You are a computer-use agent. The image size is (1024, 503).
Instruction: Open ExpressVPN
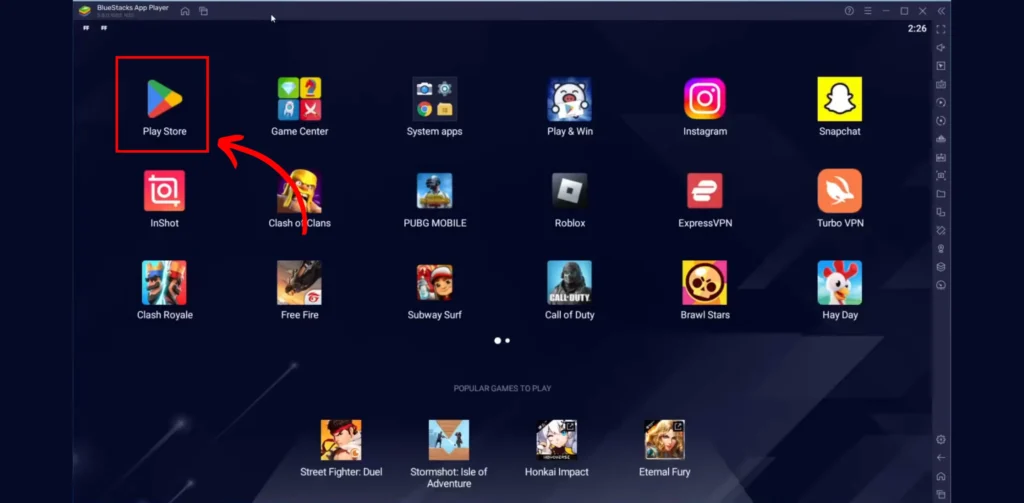(705, 191)
